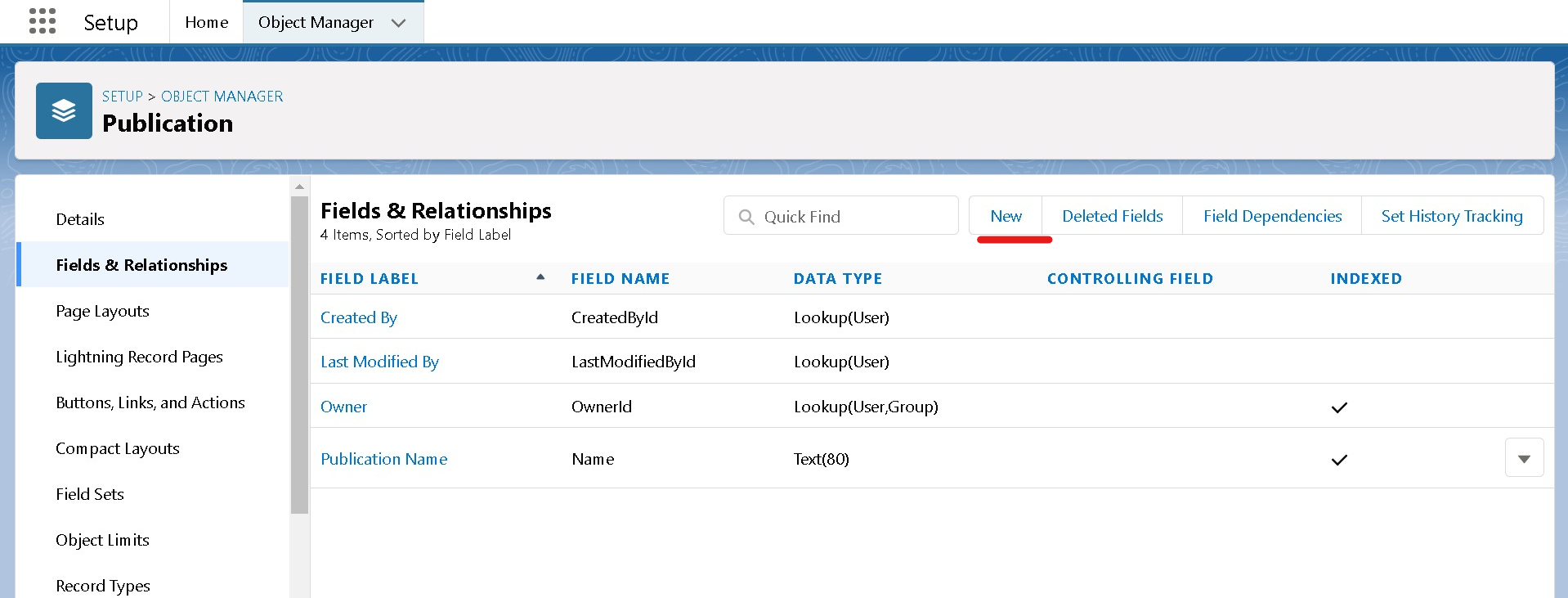This screenshot has width=1568, height=598.
Task: Click the sidebar scroll up arrow
Action: [x=299, y=187]
